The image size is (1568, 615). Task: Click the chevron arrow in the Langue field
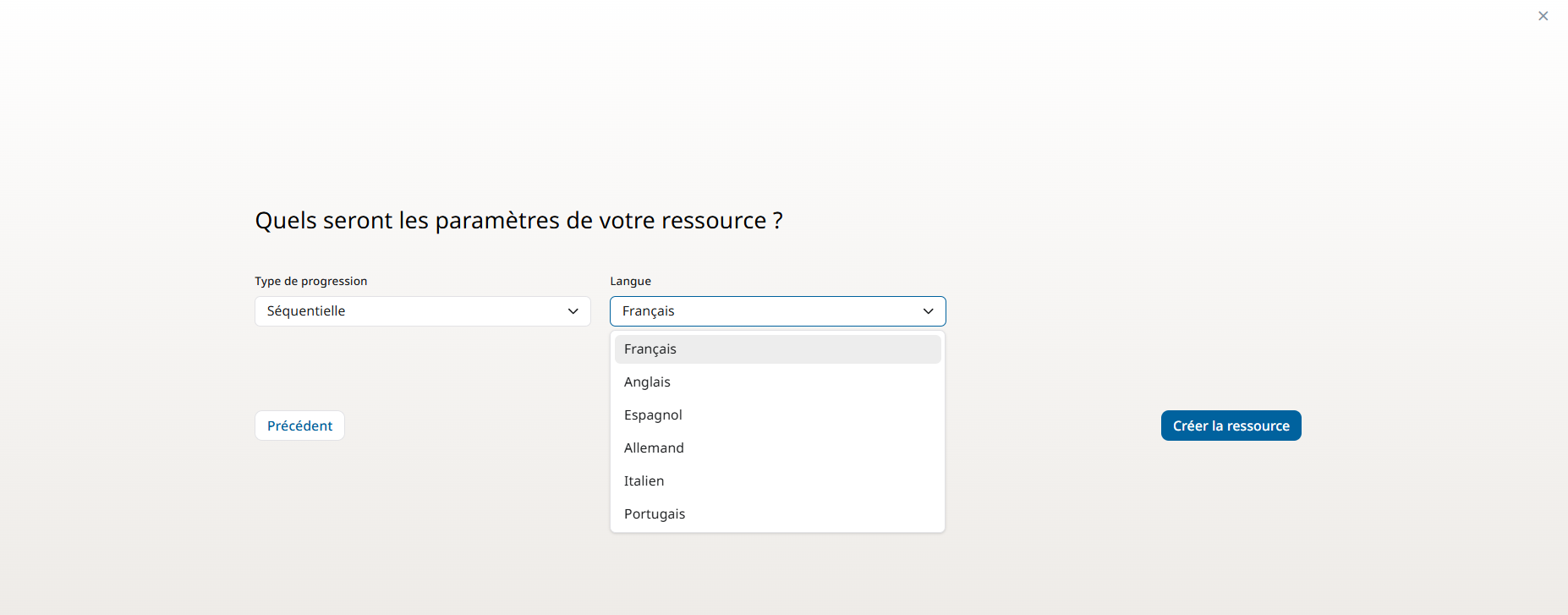[928, 311]
